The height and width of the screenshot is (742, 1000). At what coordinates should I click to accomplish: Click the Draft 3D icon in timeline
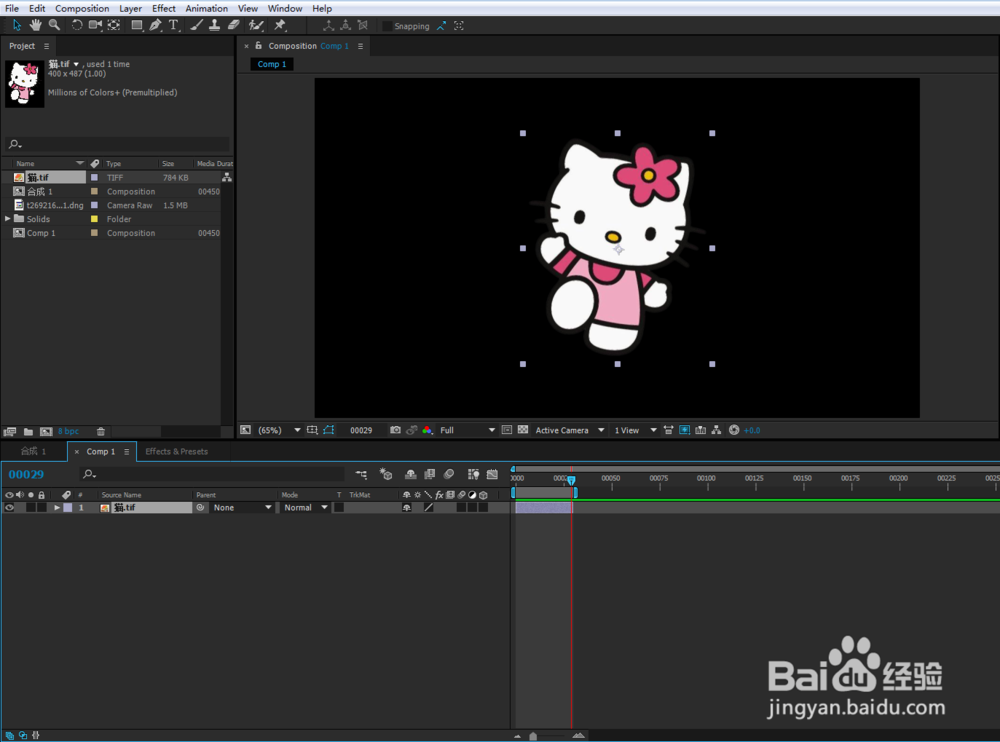coord(386,474)
